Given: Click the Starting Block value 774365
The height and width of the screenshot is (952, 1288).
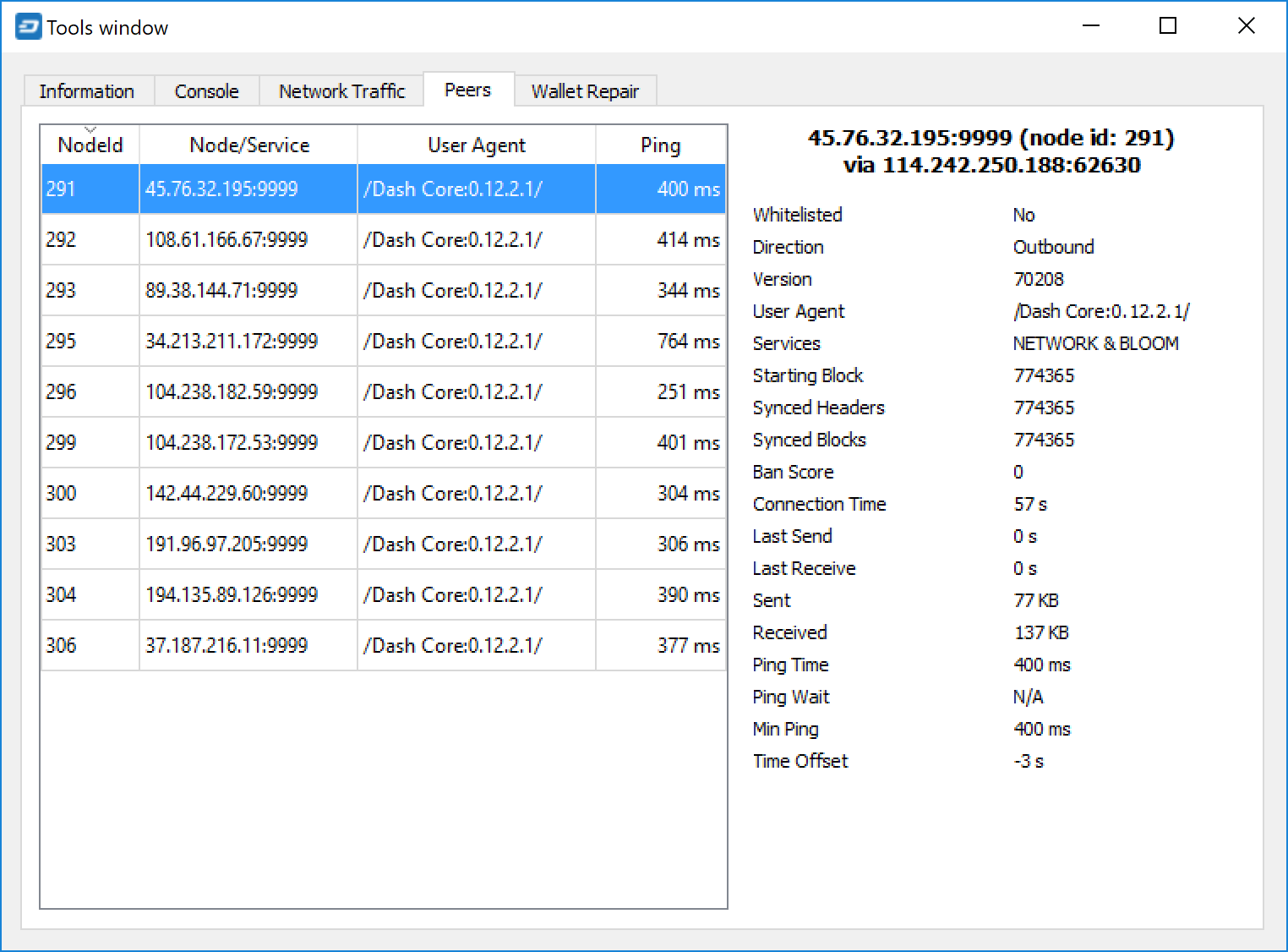Looking at the screenshot, I should pos(1044,375).
